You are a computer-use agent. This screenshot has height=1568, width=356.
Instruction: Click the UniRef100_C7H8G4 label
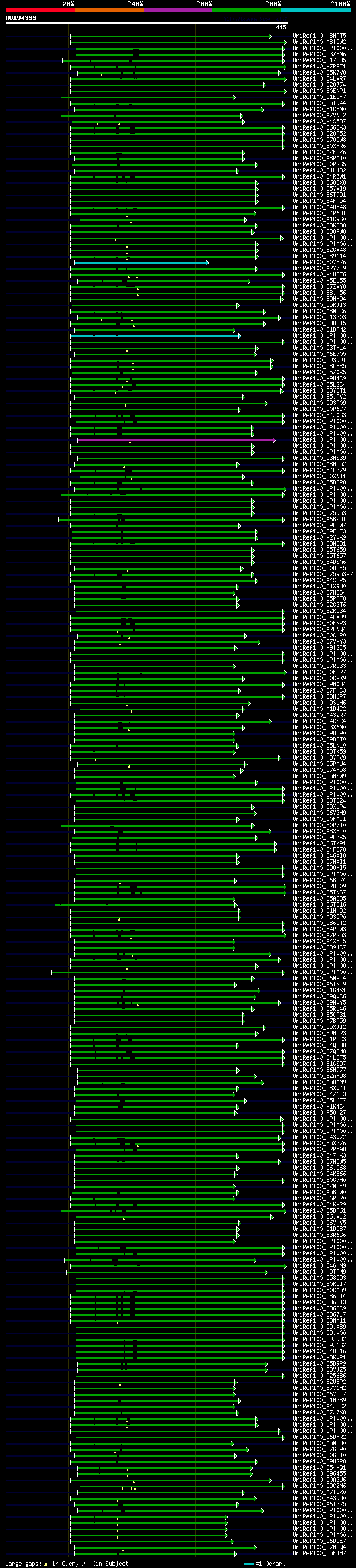[x=319, y=593]
